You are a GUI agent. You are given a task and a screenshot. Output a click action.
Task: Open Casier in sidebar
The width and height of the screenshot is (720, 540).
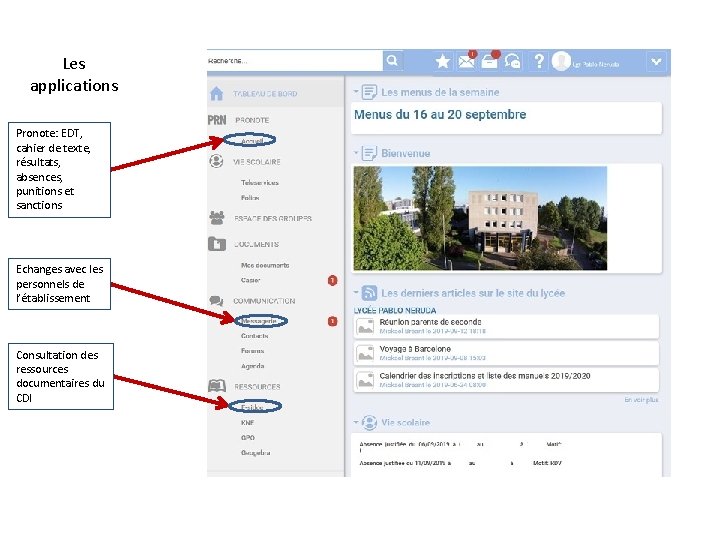[250, 280]
